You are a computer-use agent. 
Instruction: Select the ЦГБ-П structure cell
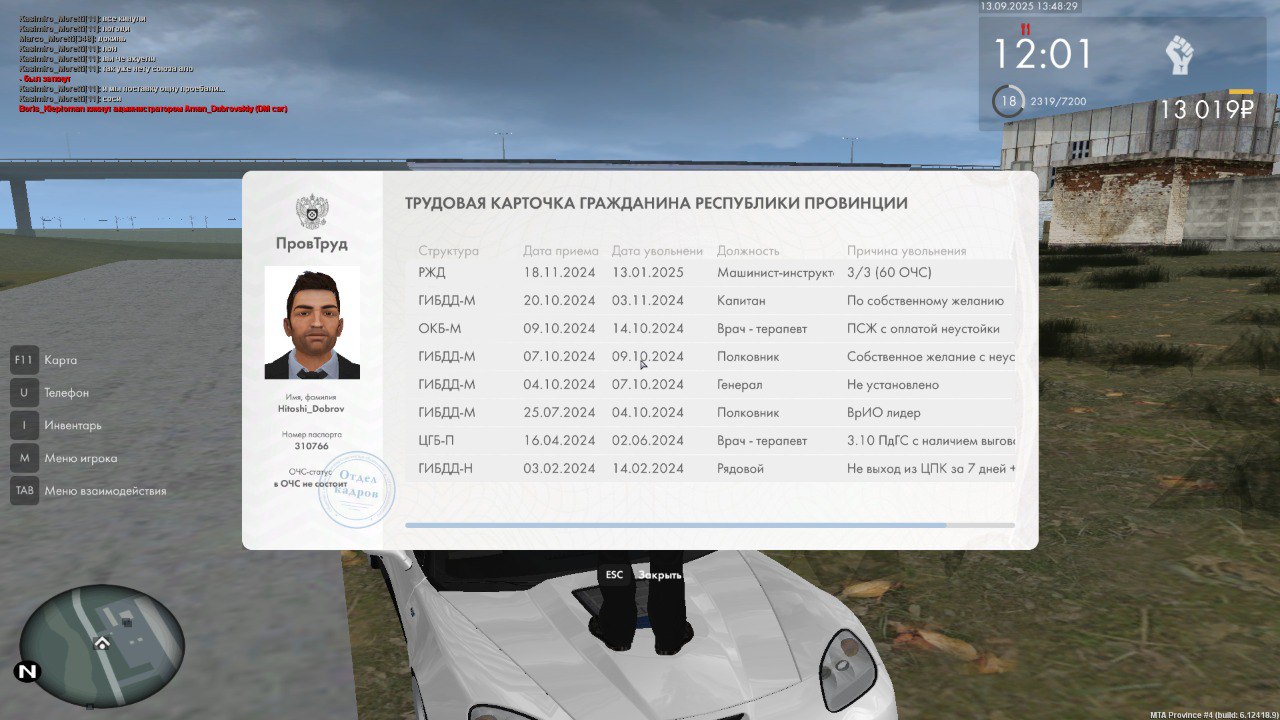pos(438,440)
